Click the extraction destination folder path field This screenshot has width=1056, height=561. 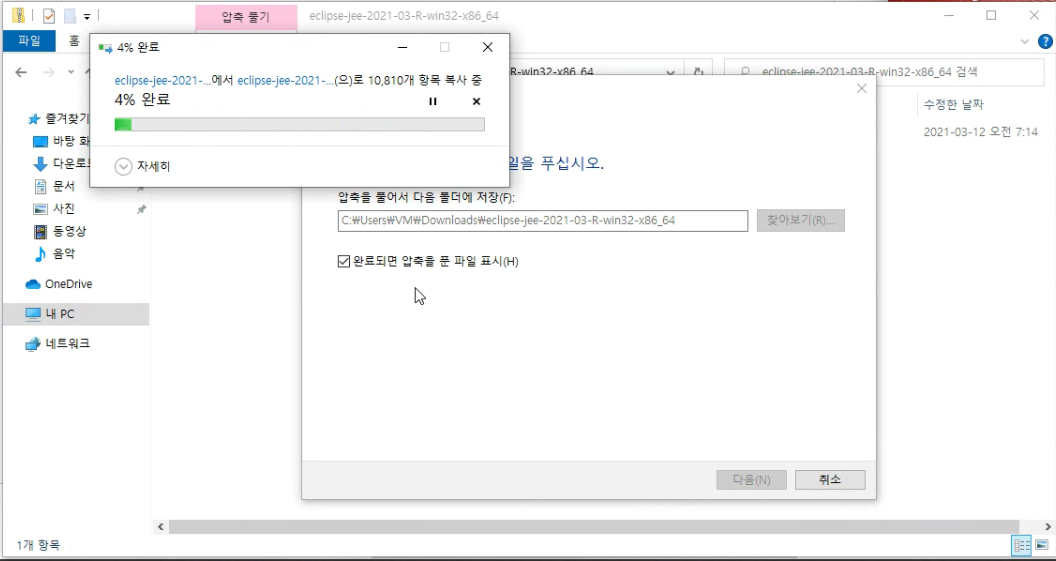(x=543, y=221)
